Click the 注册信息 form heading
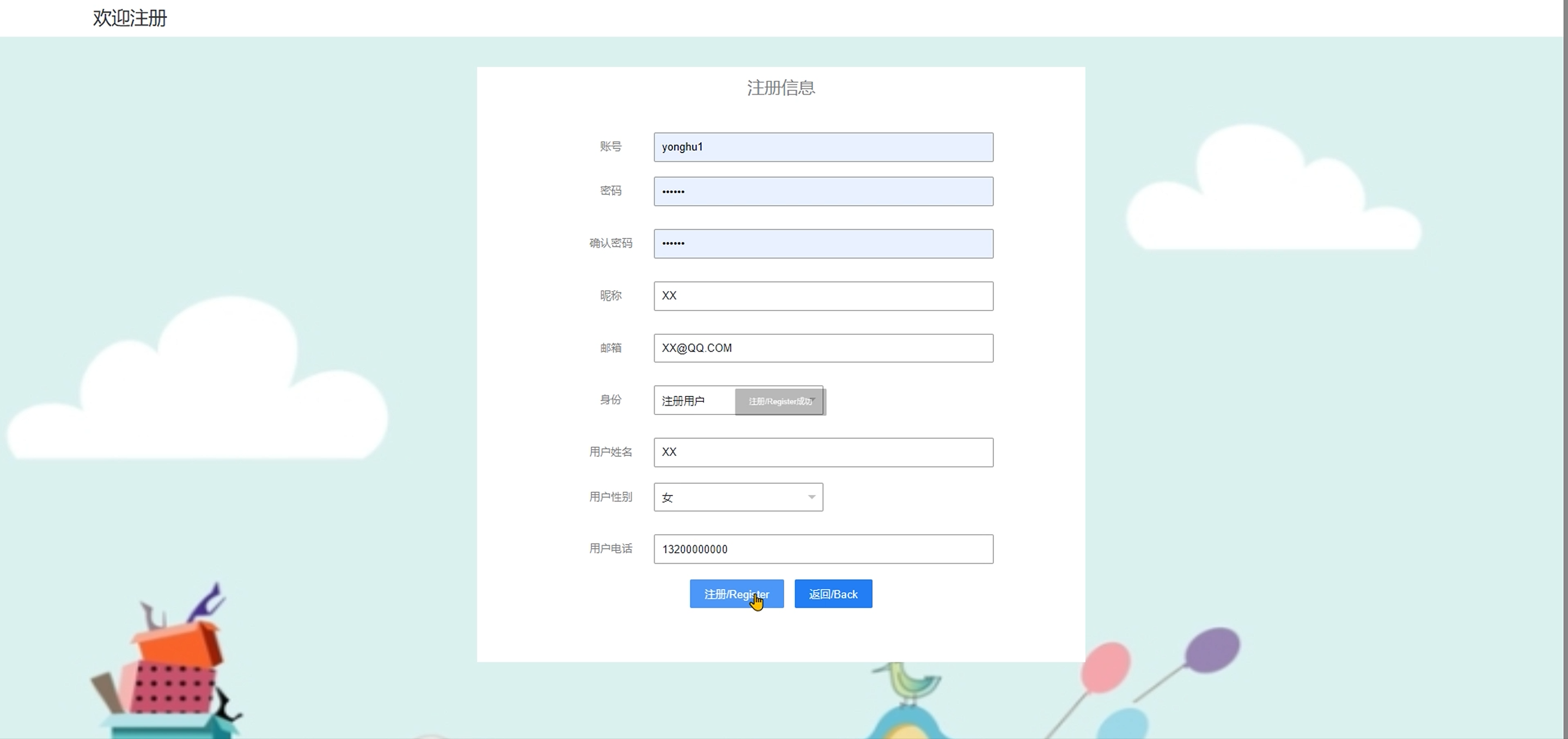The width and height of the screenshot is (1568, 739). 780,88
